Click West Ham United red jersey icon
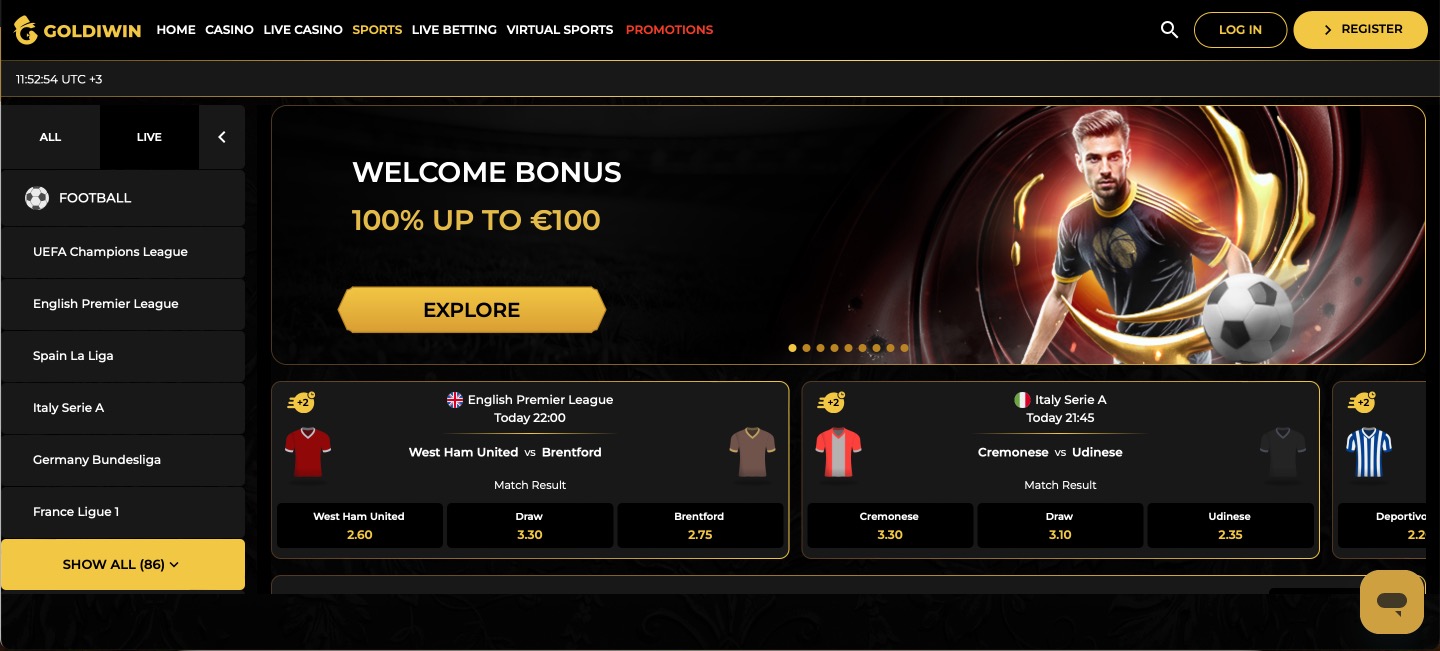 [x=308, y=453]
